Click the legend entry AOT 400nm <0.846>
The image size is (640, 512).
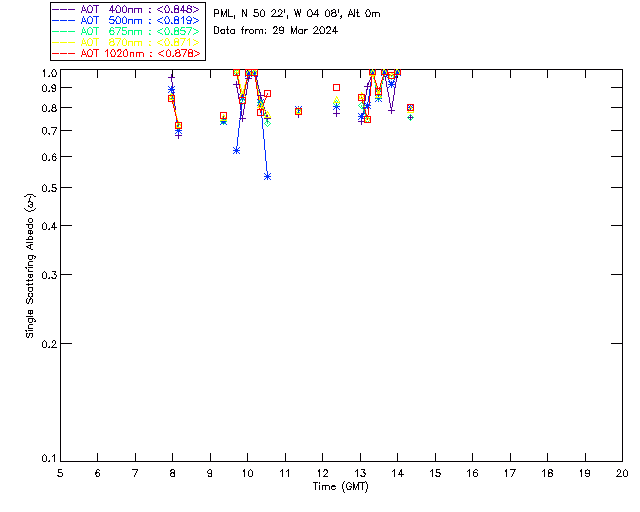[x=127, y=9]
